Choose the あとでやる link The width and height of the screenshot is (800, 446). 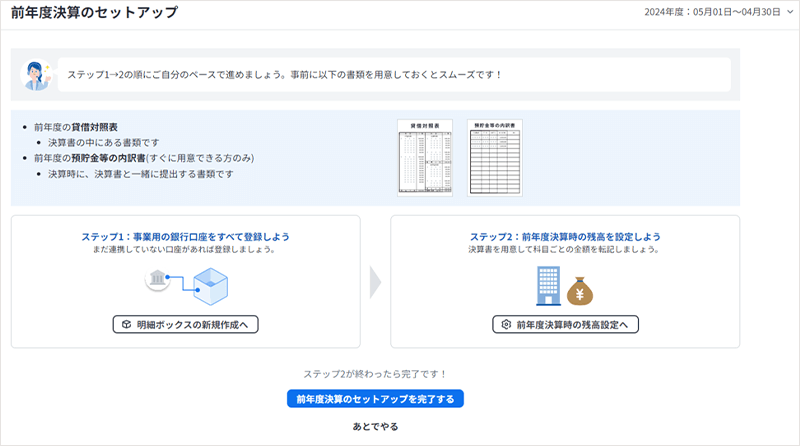coord(375,426)
